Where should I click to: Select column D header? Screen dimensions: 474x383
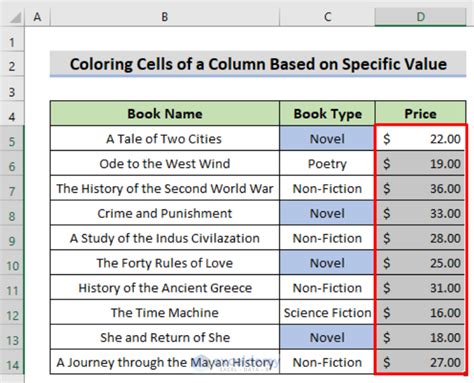420,17
